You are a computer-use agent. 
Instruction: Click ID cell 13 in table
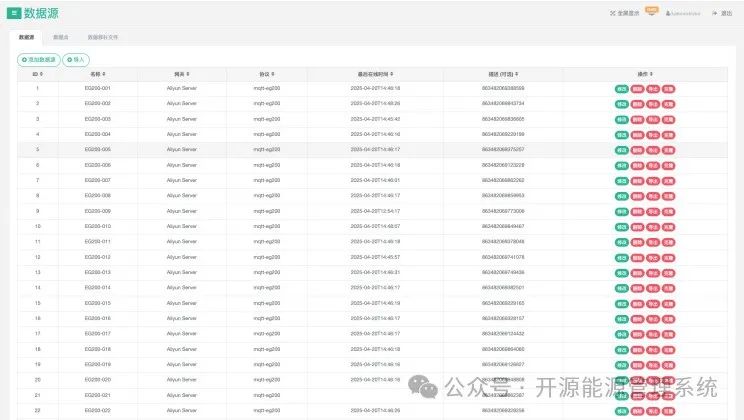click(37, 272)
